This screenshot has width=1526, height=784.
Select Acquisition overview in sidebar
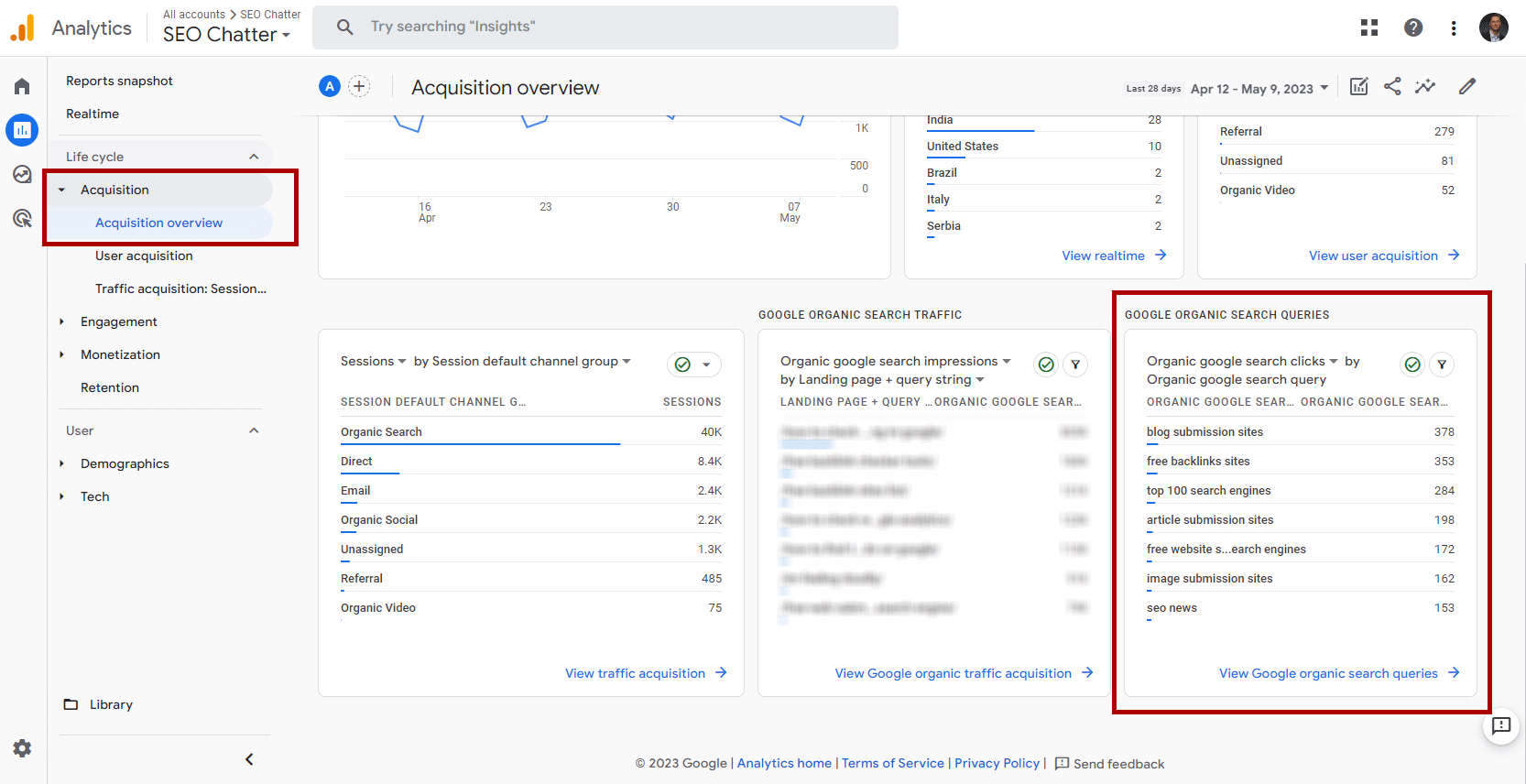(x=159, y=223)
